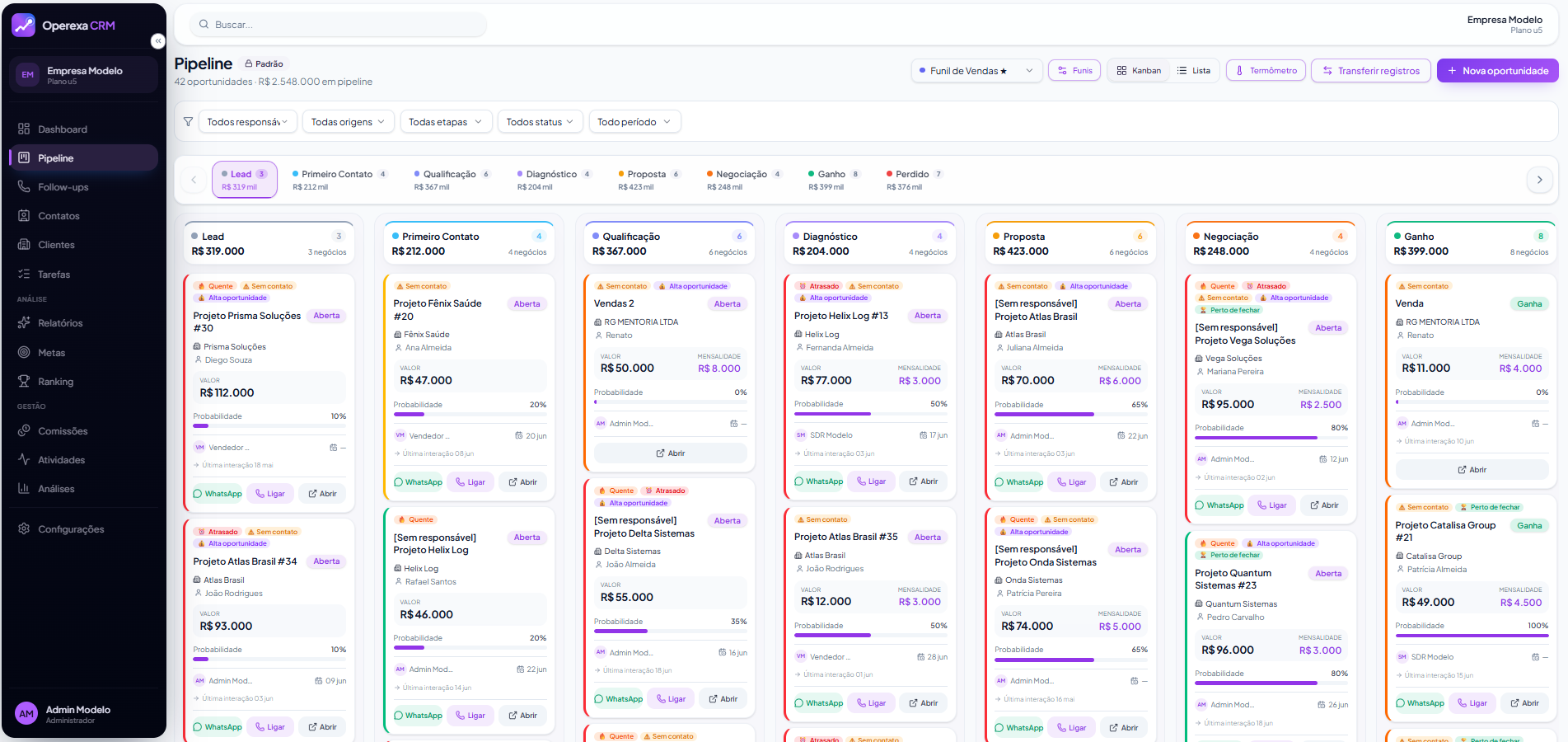Advance stage tabs with right arrow
1568x742 pixels.
click(x=1539, y=180)
